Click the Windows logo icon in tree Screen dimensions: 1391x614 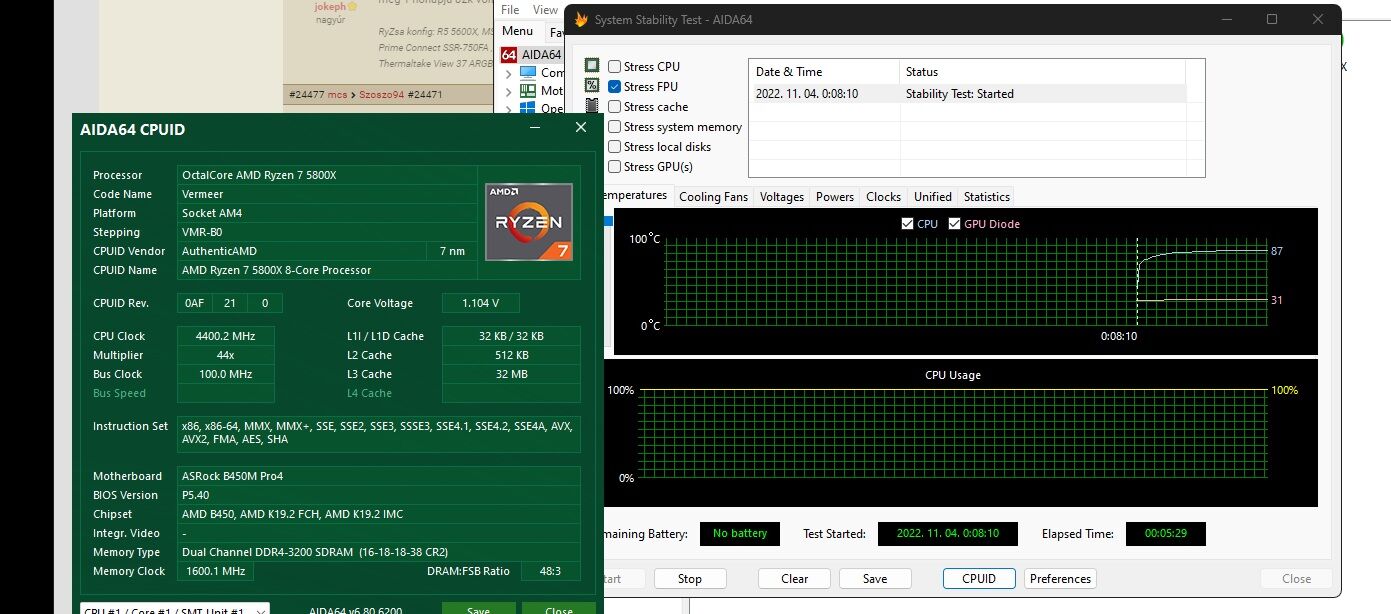click(x=528, y=109)
